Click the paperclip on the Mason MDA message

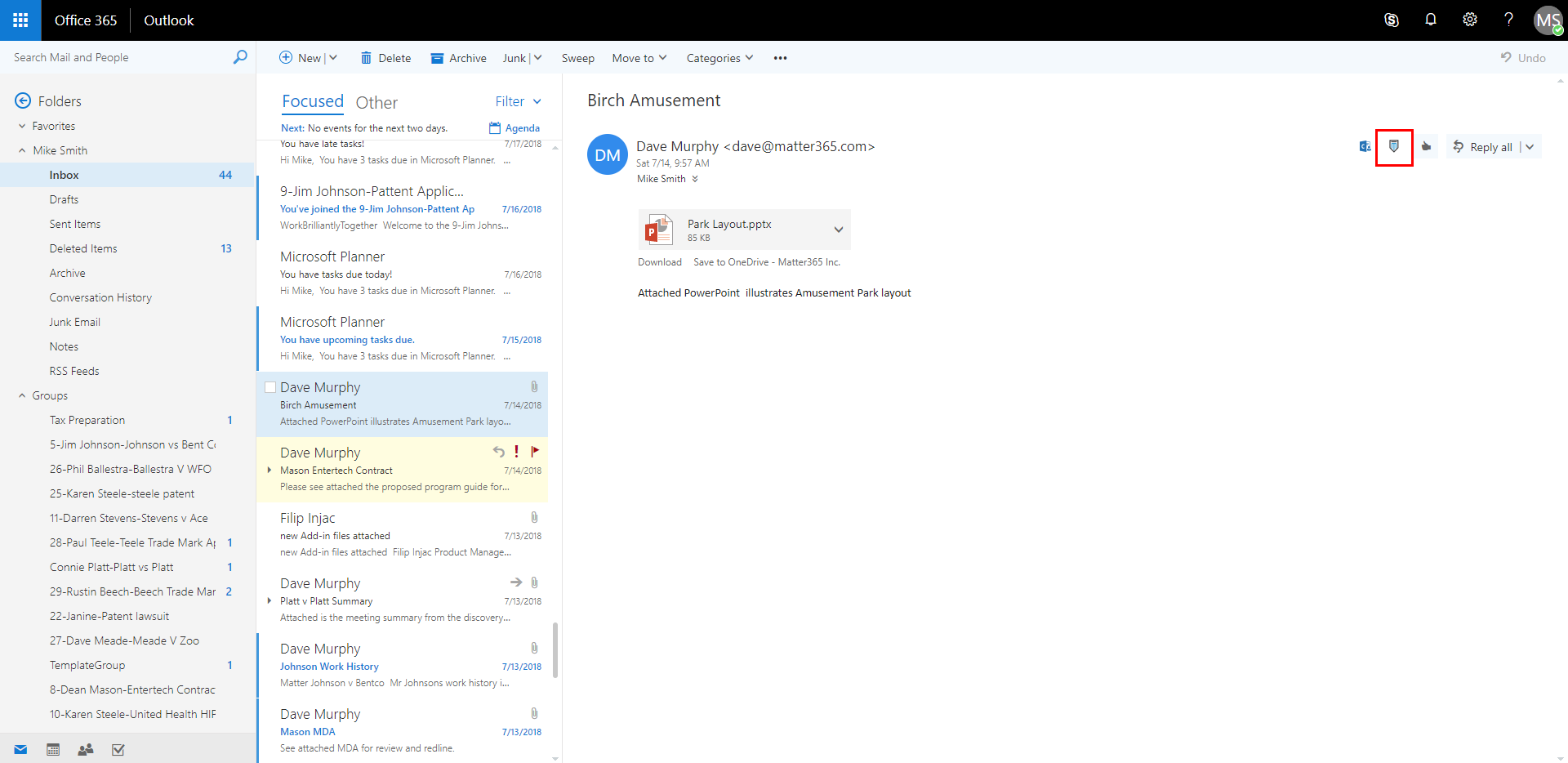tap(534, 713)
